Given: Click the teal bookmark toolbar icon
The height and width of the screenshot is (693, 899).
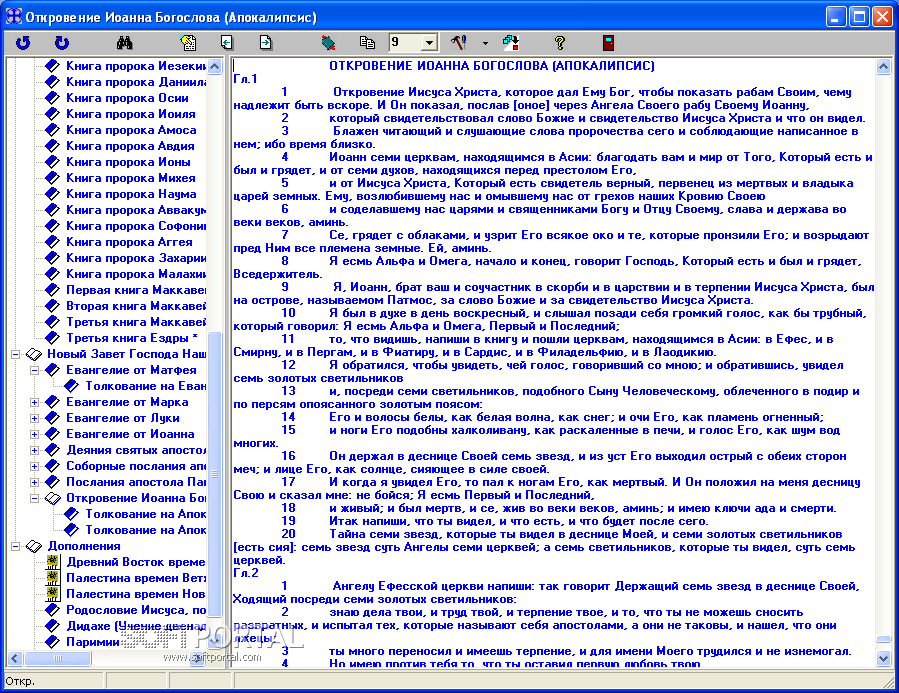Looking at the screenshot, I should pos(328,42).
